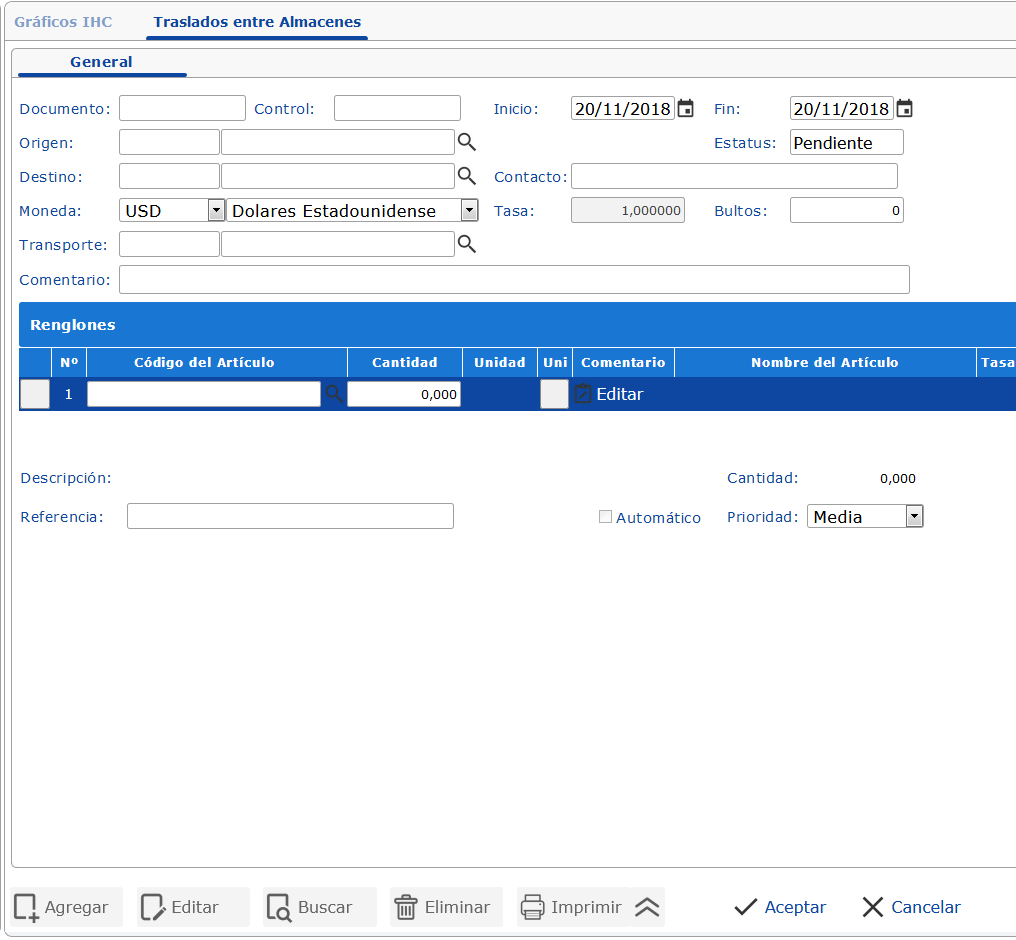The width and height of the screenshot is (1016, 940).
Task: Click the Editar comment icon in row
Action: [x=584, y=395]
